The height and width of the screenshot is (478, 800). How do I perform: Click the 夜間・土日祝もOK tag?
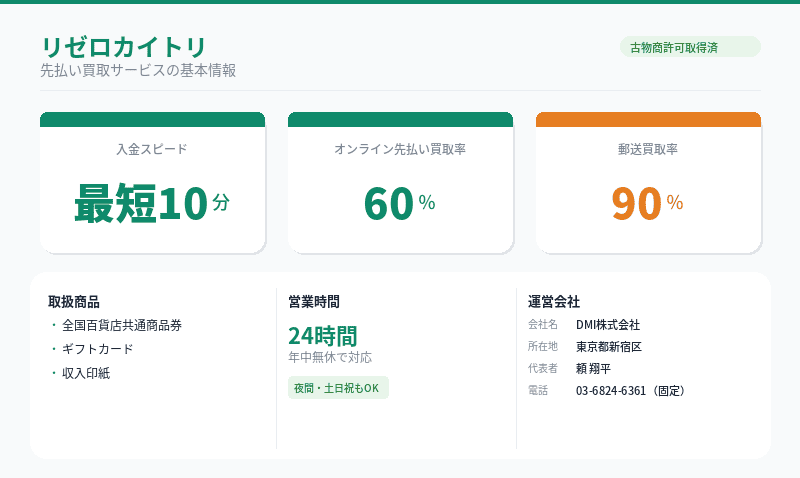pos(338,388)
